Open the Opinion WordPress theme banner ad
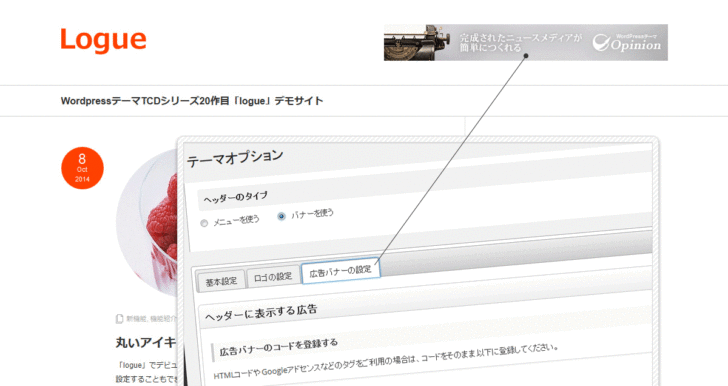This screenshot has height=386, width=728. click(526, 42)
